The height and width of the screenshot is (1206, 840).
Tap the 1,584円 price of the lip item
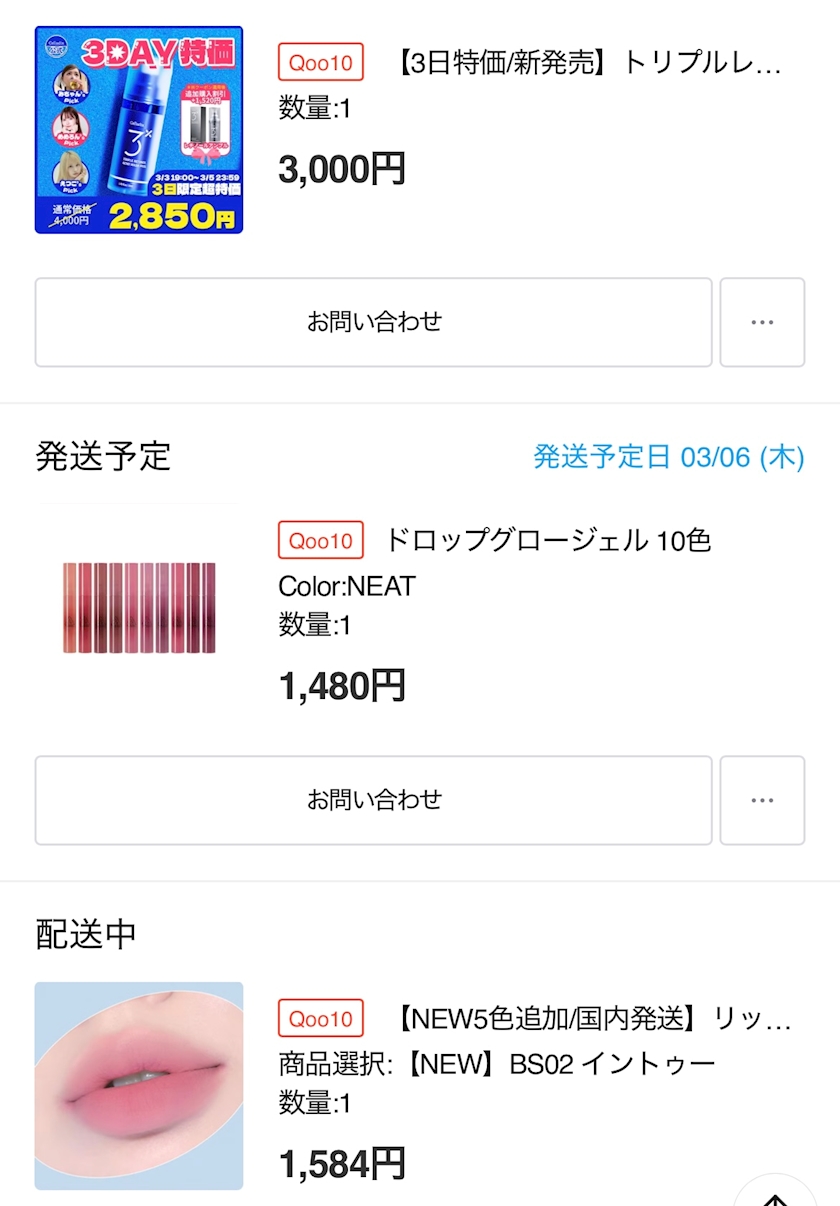(x=342, y=1163)
